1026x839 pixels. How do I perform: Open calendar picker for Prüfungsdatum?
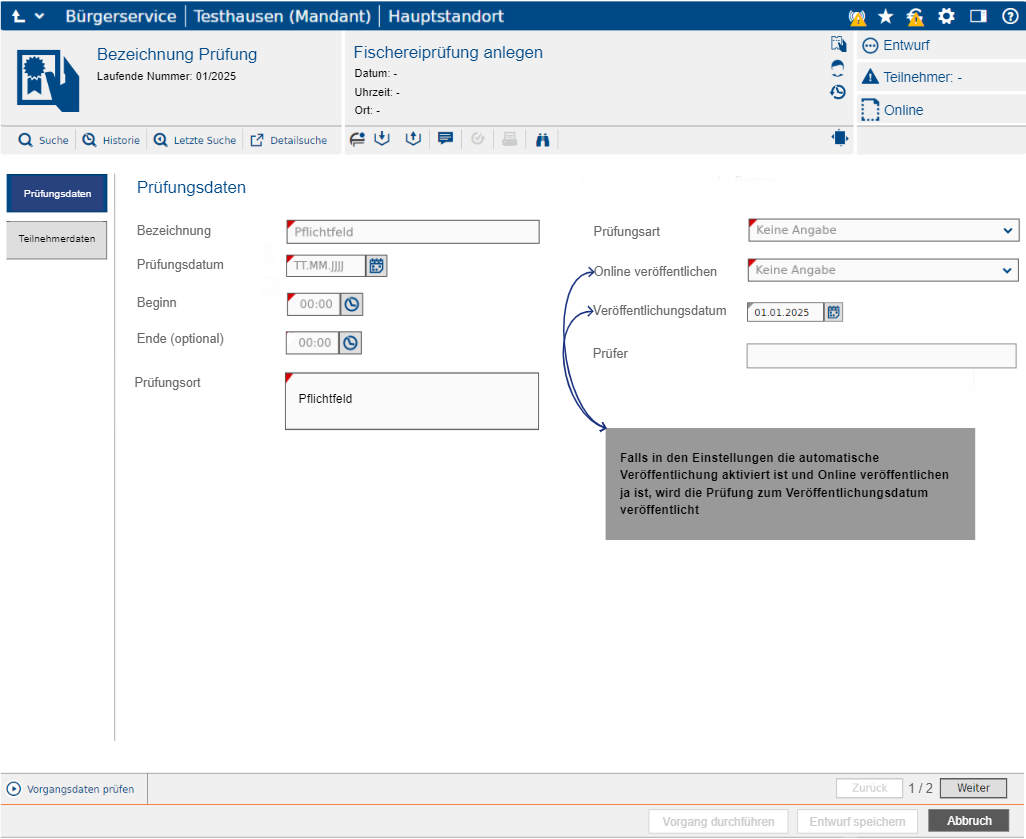(377, 266)
